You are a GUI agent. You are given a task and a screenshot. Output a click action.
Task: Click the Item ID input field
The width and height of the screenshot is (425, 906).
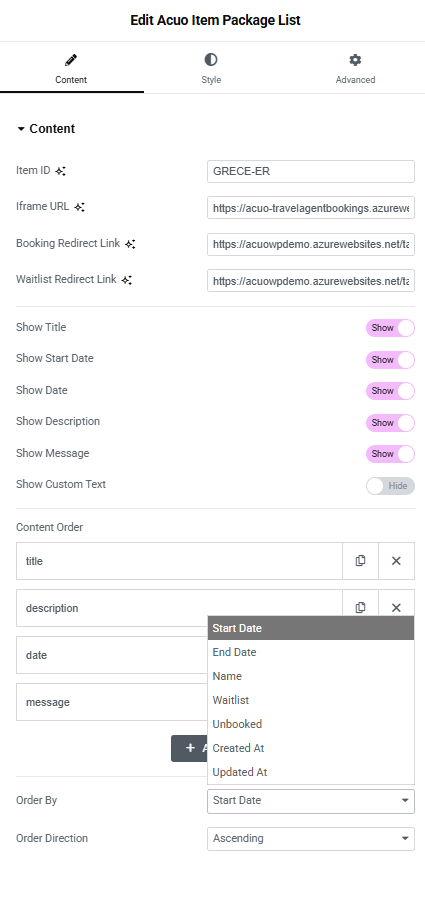pyautogui.click(x=311, y=172)
